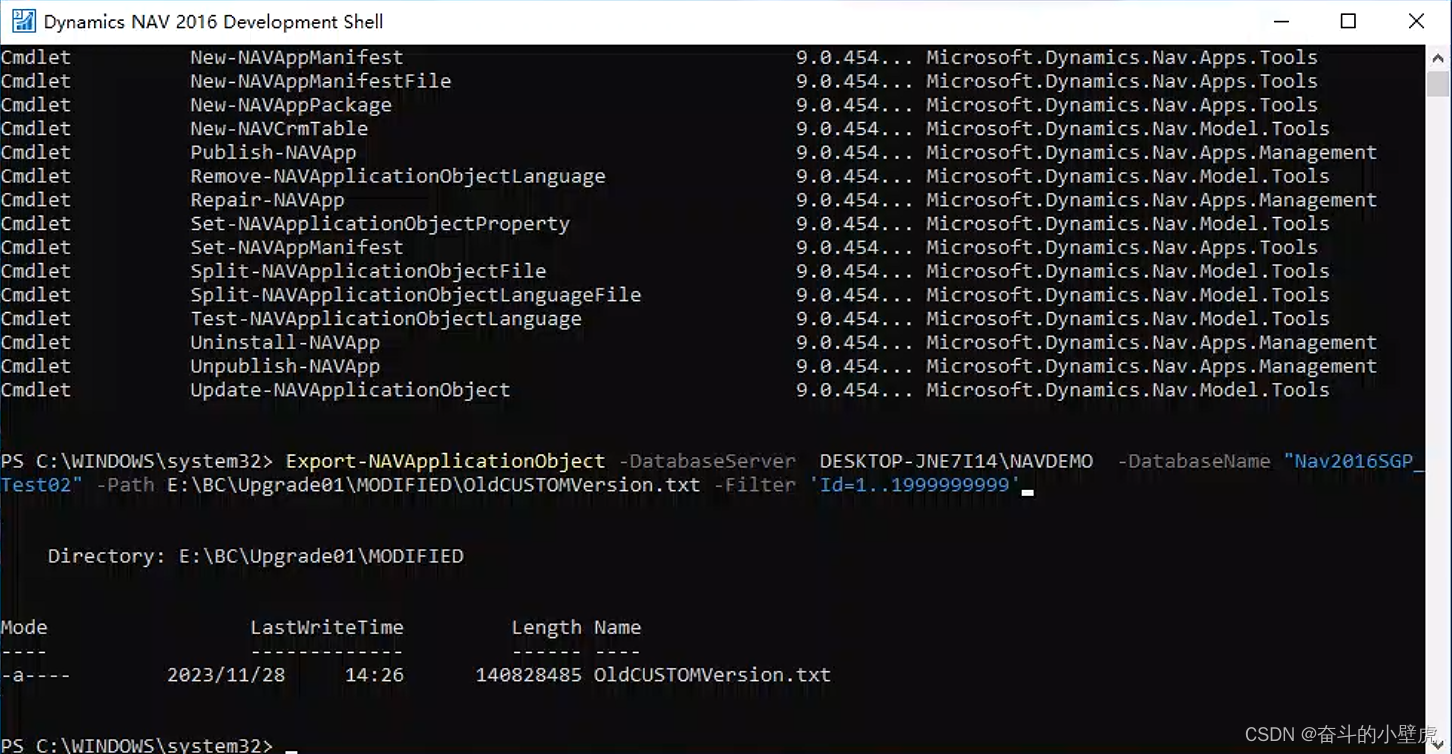Maximize the Development Shell window
The width and height of the screenshot is (1452, 754).
(1349, 20)
